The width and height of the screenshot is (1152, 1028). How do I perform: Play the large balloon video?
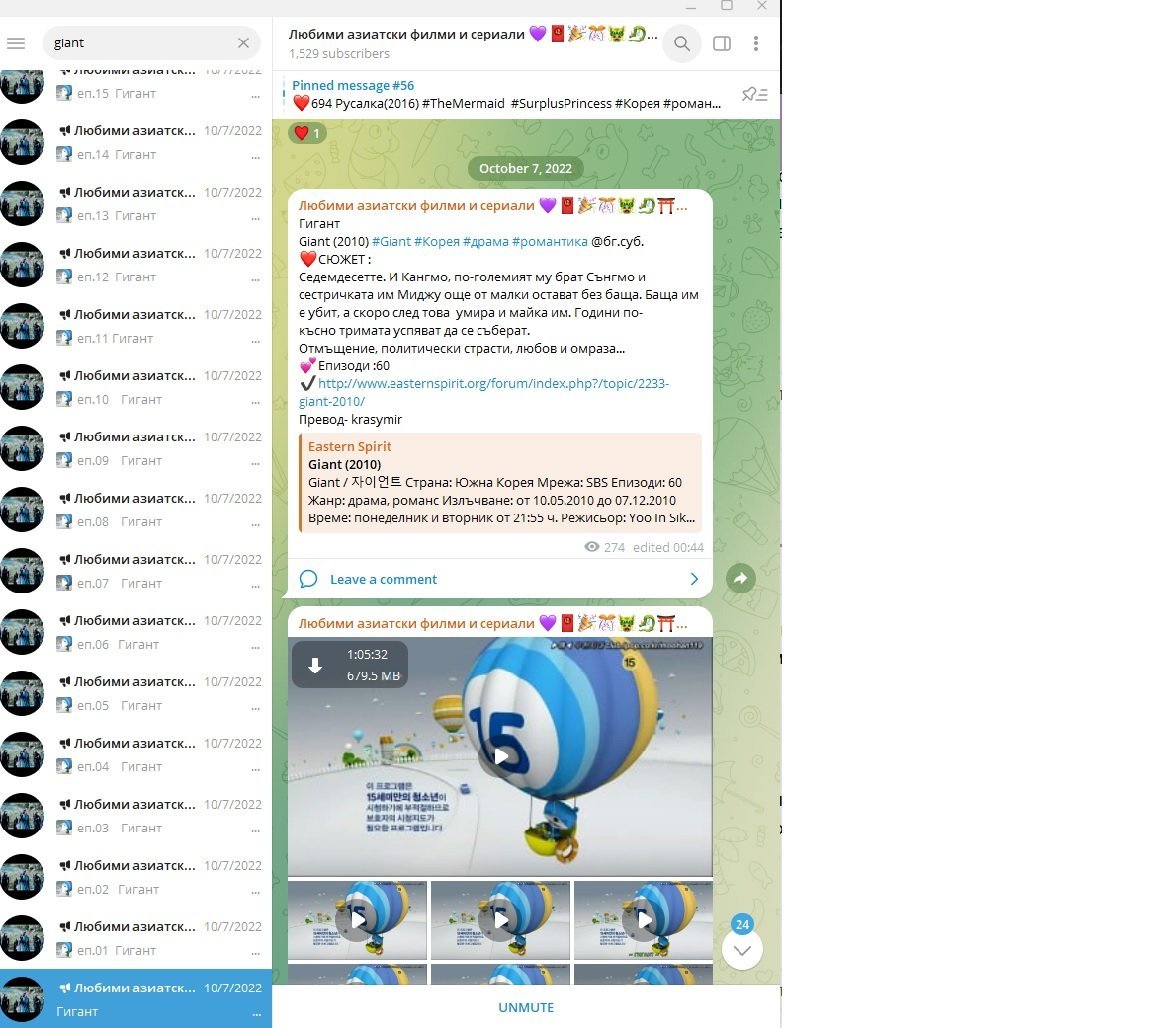point(501,756)
